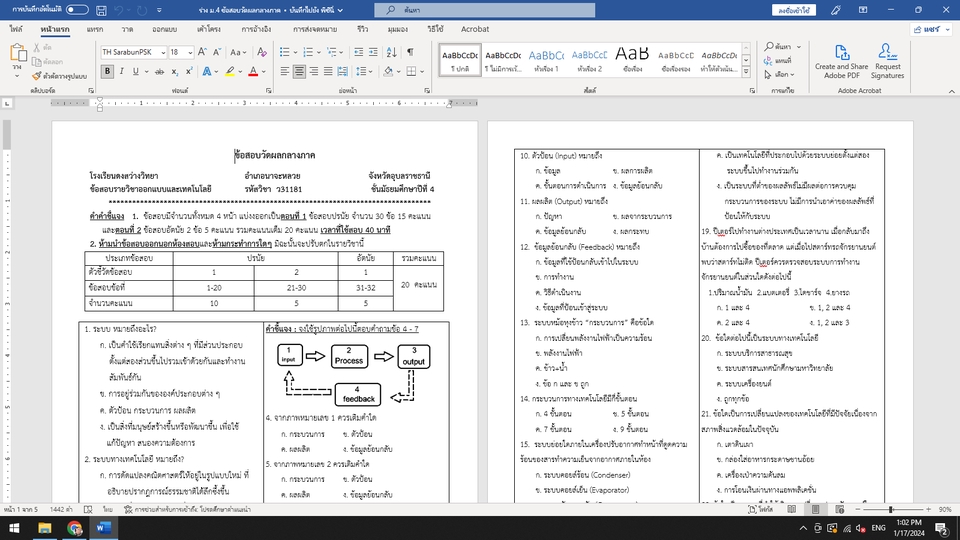
Task: Toggle the AutoSave switch
Action: (77, 10)
